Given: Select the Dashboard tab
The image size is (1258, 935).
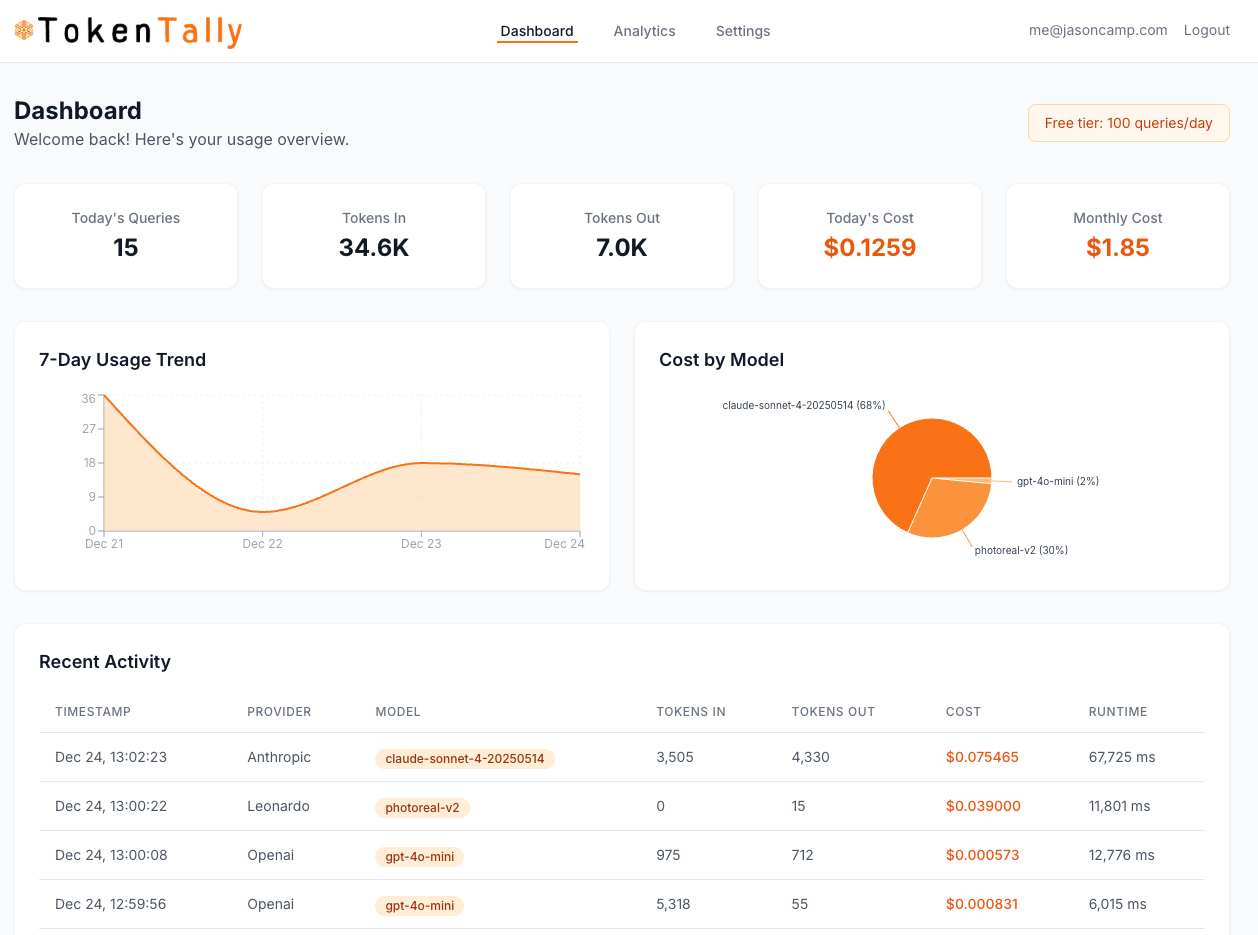Looking at the screenshot, I should pyautogui.click(x=537, y=31).
